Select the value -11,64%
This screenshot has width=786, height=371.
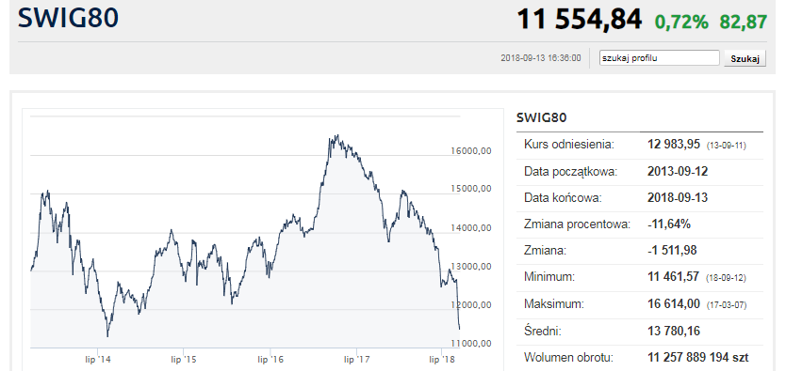coord(669,224)
